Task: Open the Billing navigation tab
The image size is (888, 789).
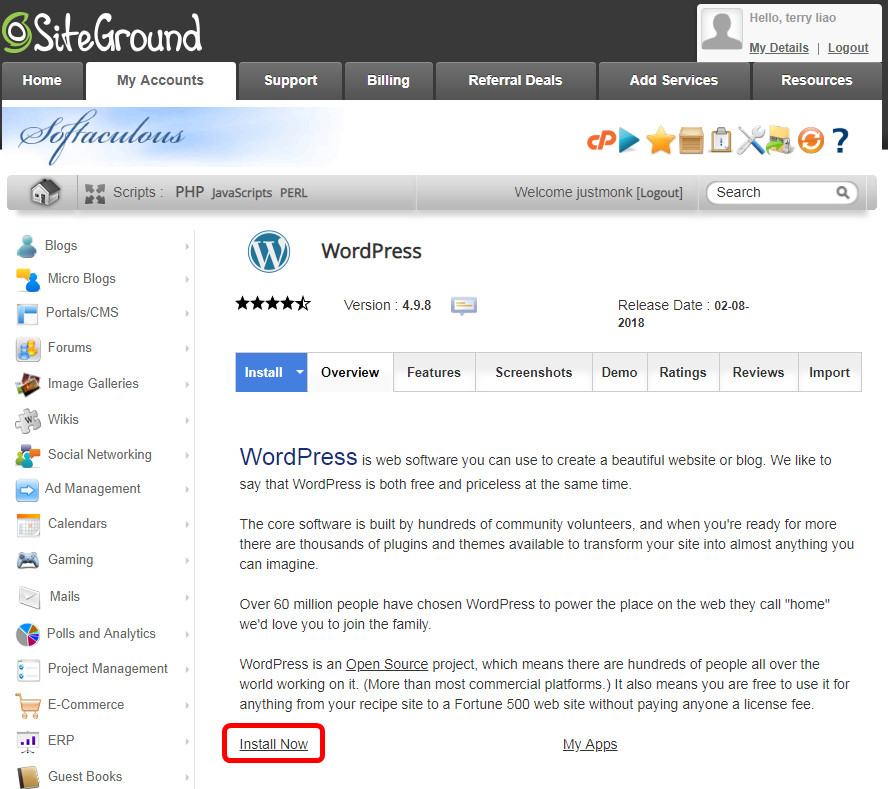Action: [388, 80]
